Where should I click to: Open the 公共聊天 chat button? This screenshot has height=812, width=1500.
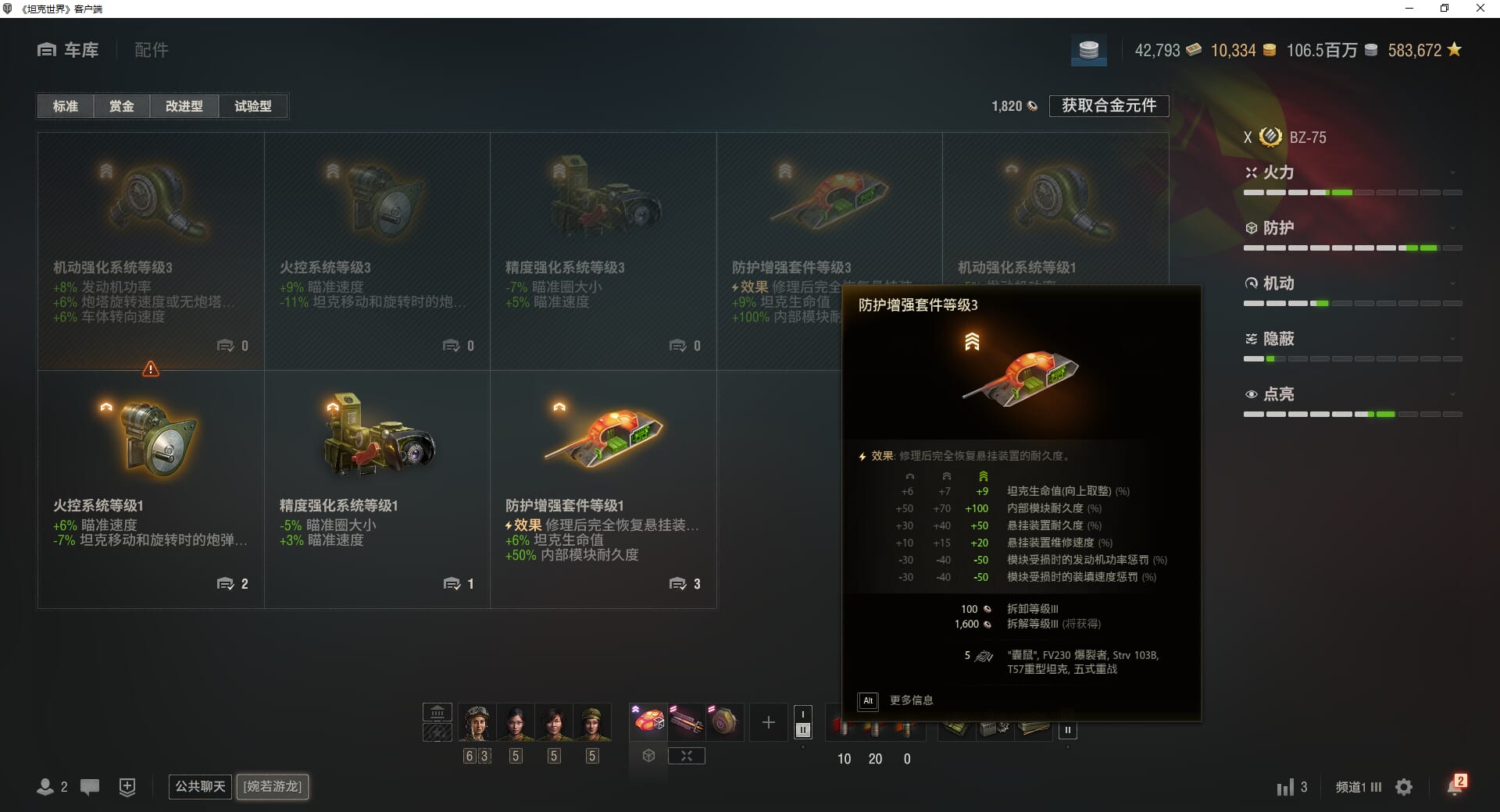[x=200, y=786]
